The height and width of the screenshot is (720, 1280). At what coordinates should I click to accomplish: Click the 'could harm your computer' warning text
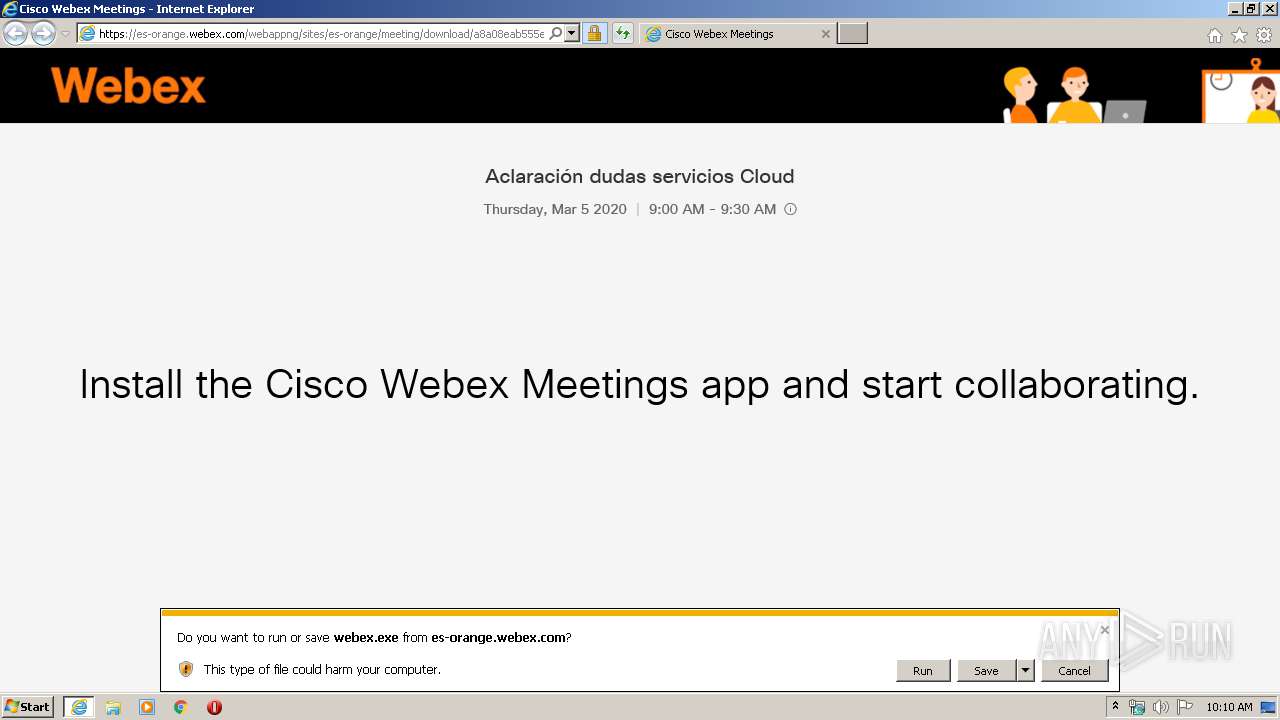[322, 670]
